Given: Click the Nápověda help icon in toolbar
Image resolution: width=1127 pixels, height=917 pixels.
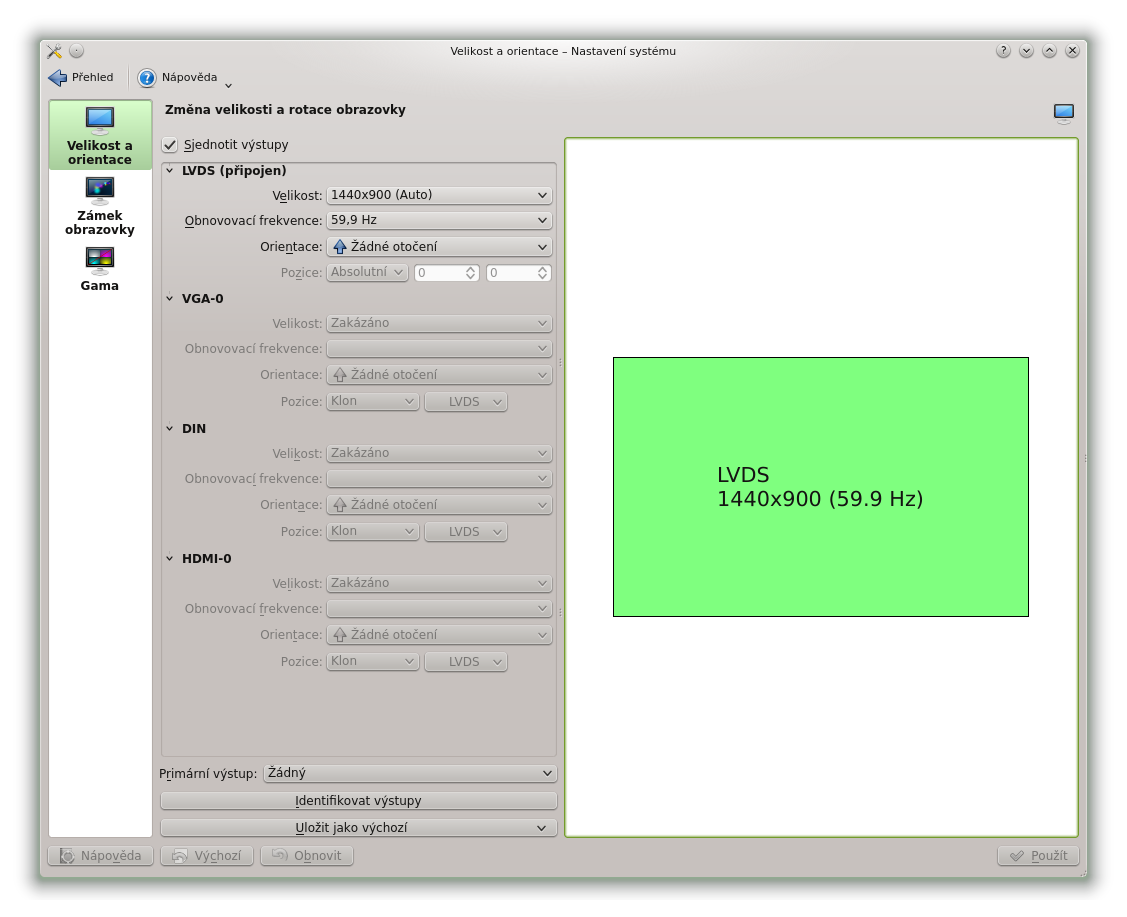Looking at the screenshot, I should [147, 78].
